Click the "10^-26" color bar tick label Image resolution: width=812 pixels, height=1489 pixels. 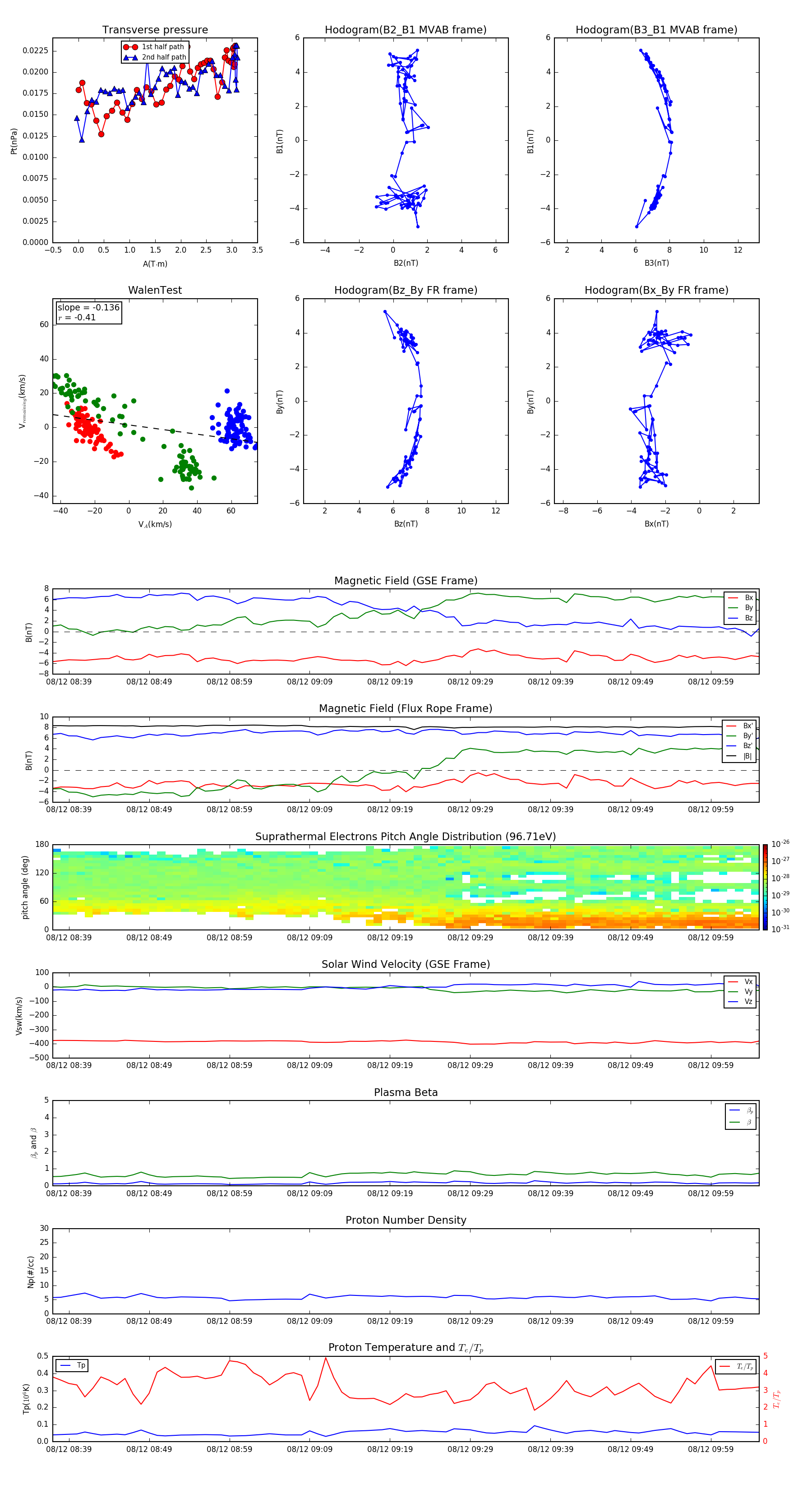780,844
